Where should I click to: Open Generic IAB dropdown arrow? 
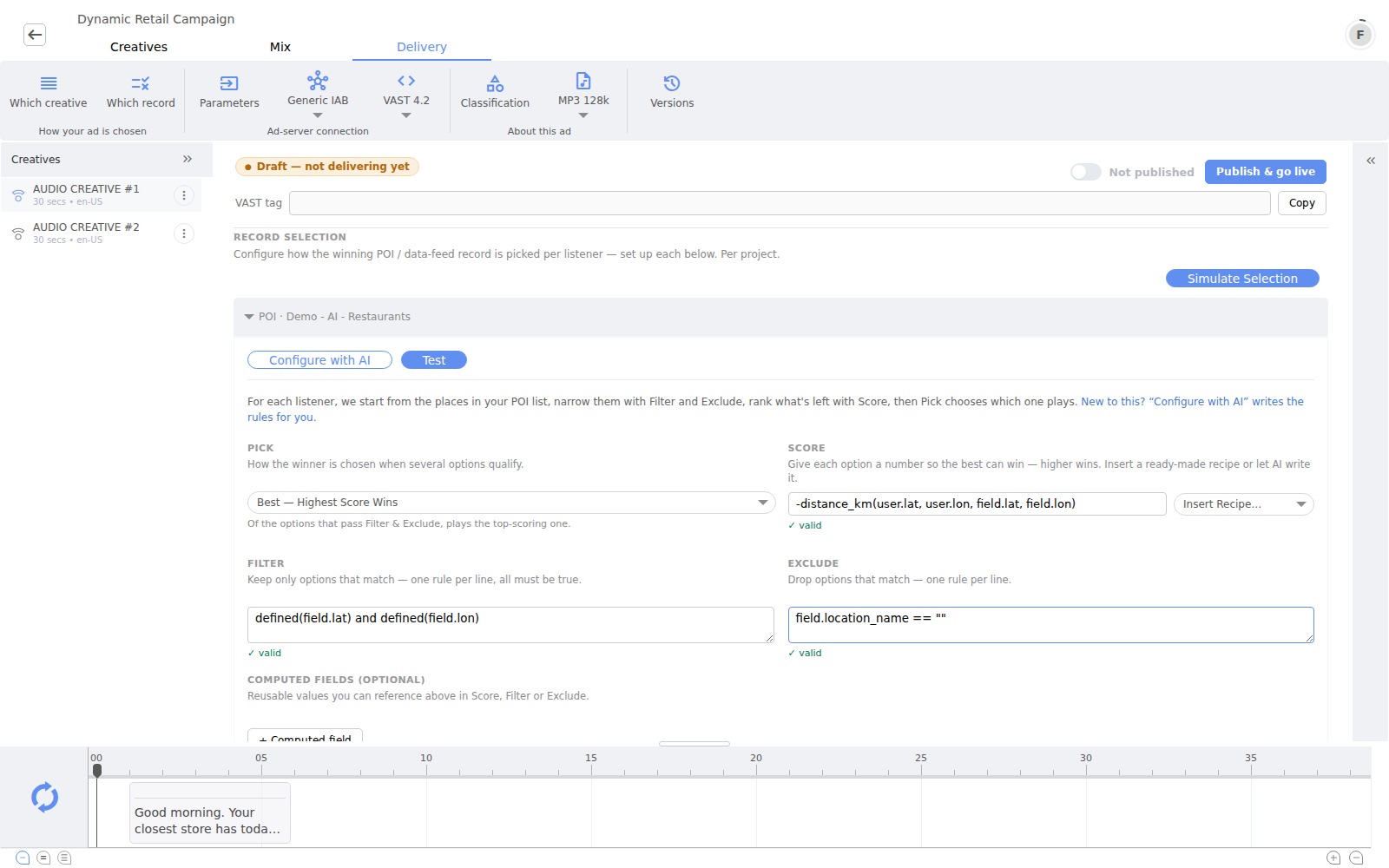pos(318,115)
